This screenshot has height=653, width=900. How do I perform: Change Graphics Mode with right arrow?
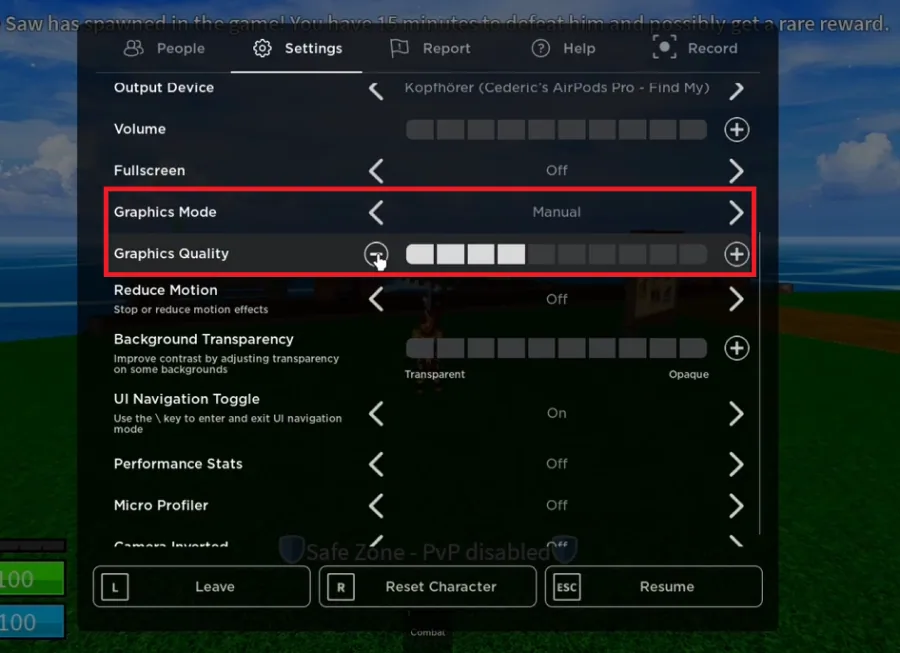tap(736, 212)
